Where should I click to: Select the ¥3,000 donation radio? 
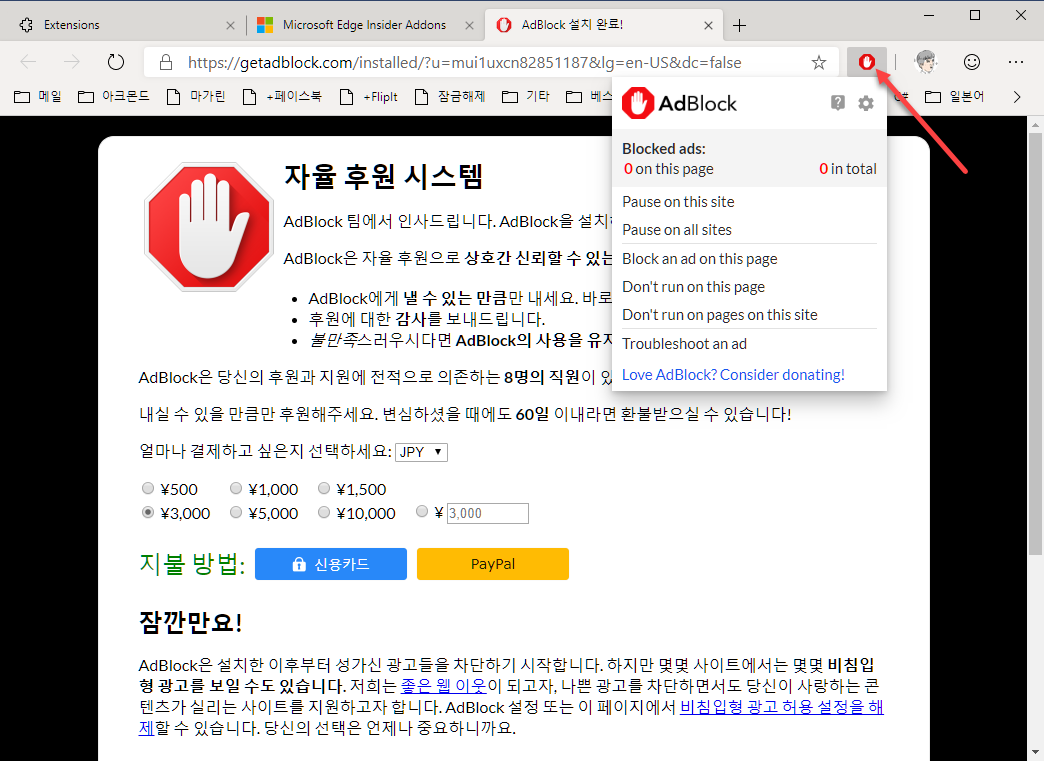(x=148, y=513)
